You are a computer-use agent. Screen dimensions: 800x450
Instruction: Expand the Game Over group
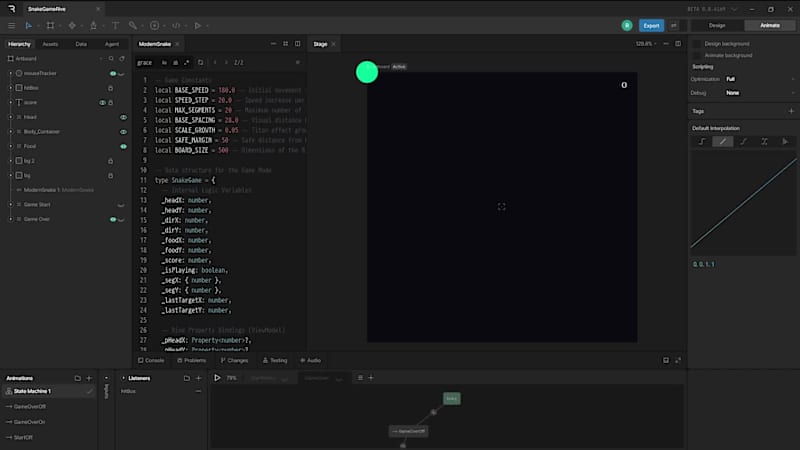pos(10,219)
